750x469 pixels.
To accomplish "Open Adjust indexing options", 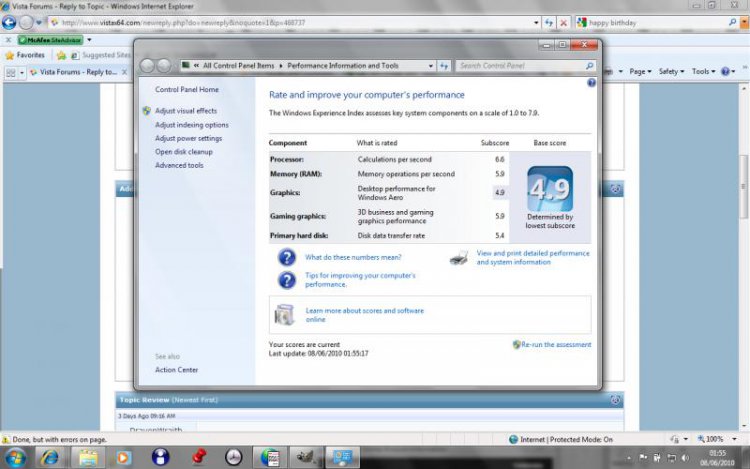I will (191, 125).
